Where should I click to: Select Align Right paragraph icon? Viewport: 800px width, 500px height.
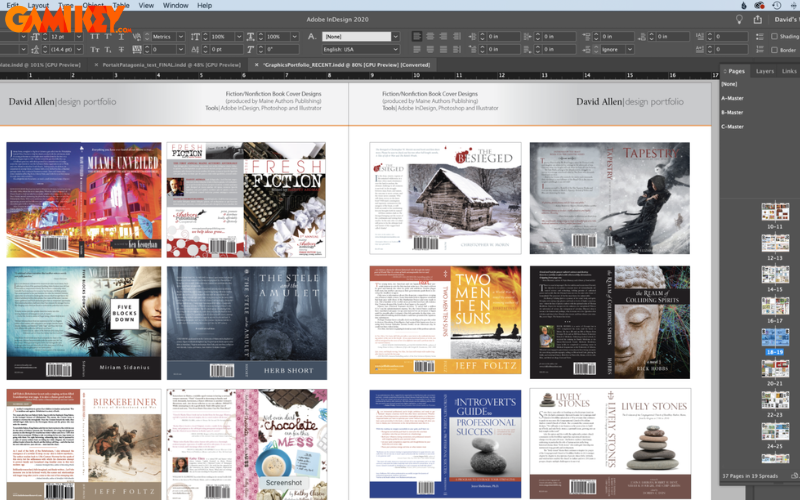coord(443,36)
